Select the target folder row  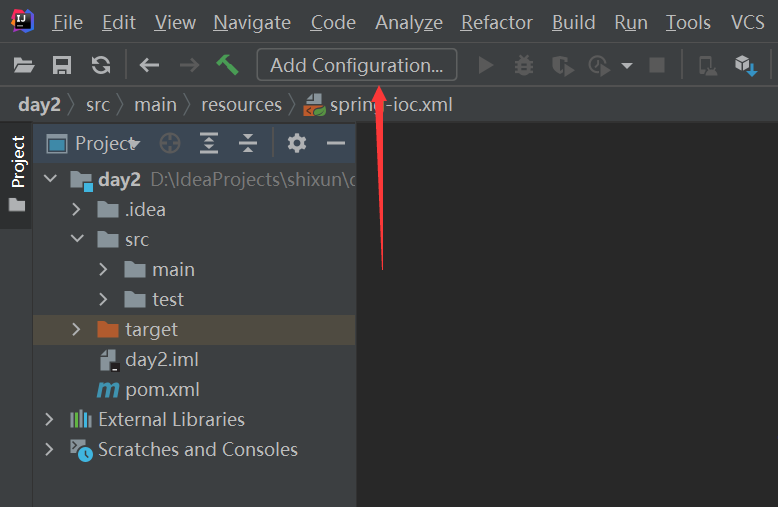coord(194,330)
